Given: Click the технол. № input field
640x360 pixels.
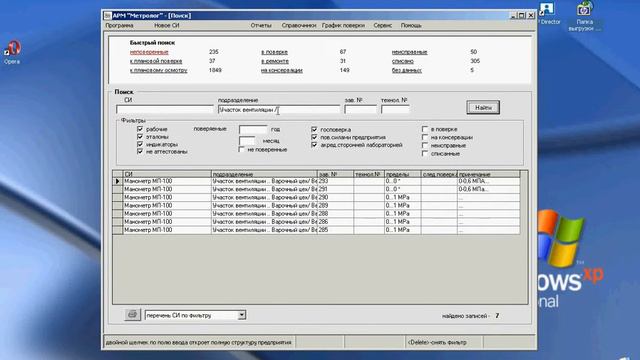Looking at the screenshot, I should (395, 109).
